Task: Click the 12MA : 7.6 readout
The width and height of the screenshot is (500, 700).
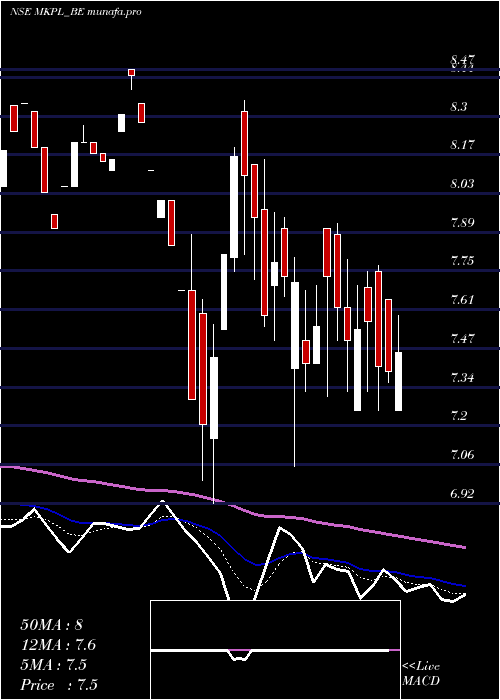Action: 58,645
